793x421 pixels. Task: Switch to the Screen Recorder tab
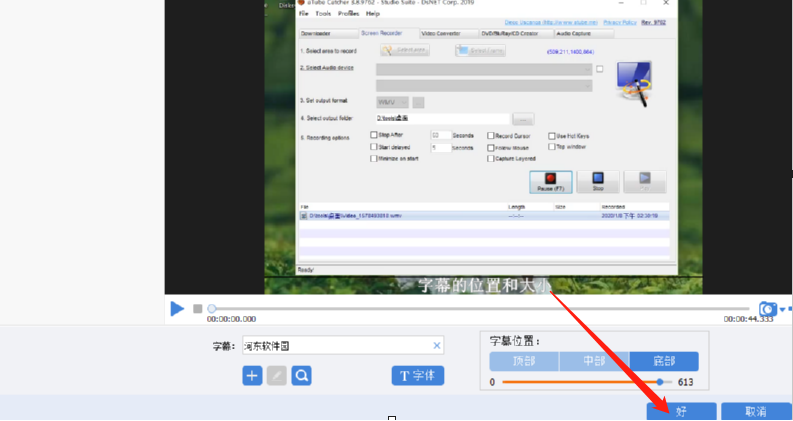[x=389, y=33]
